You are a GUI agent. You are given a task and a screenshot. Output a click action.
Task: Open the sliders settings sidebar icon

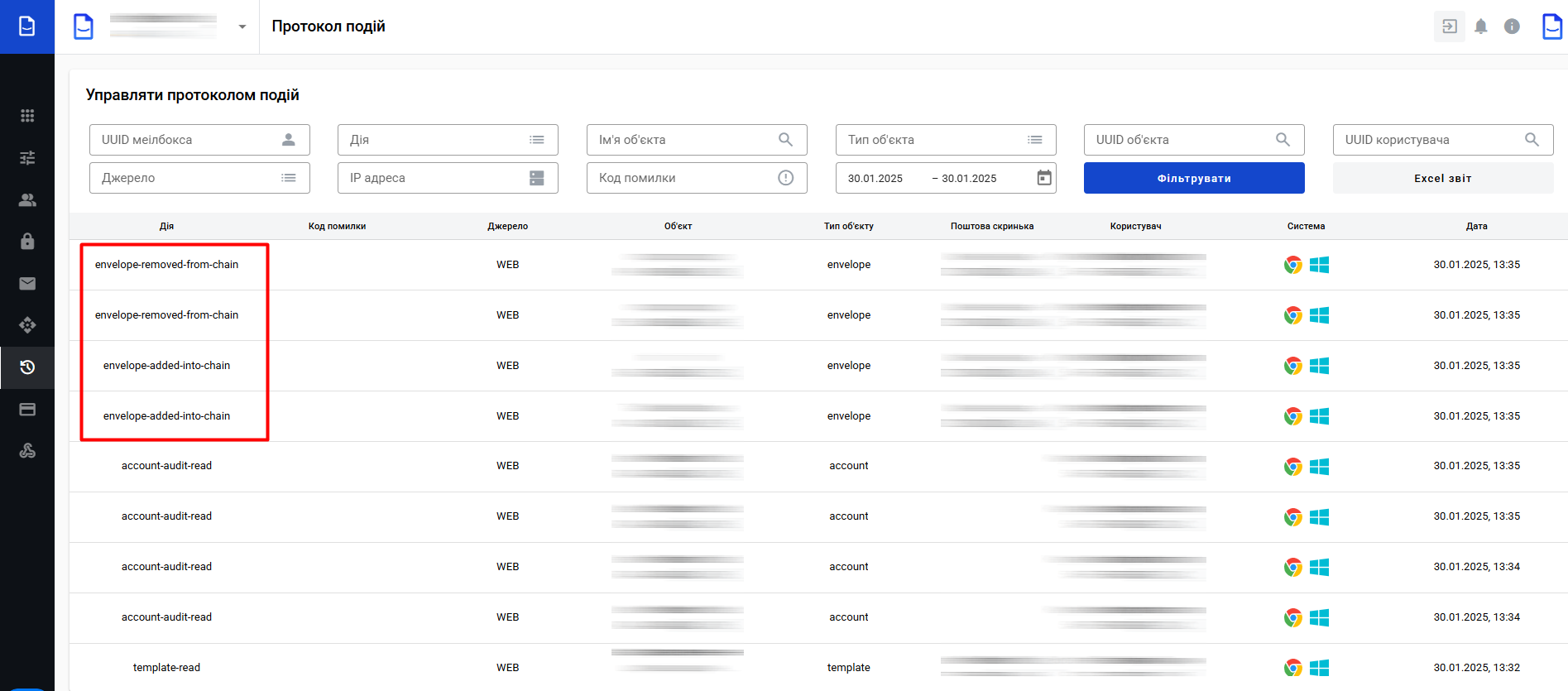pos(27,158)
